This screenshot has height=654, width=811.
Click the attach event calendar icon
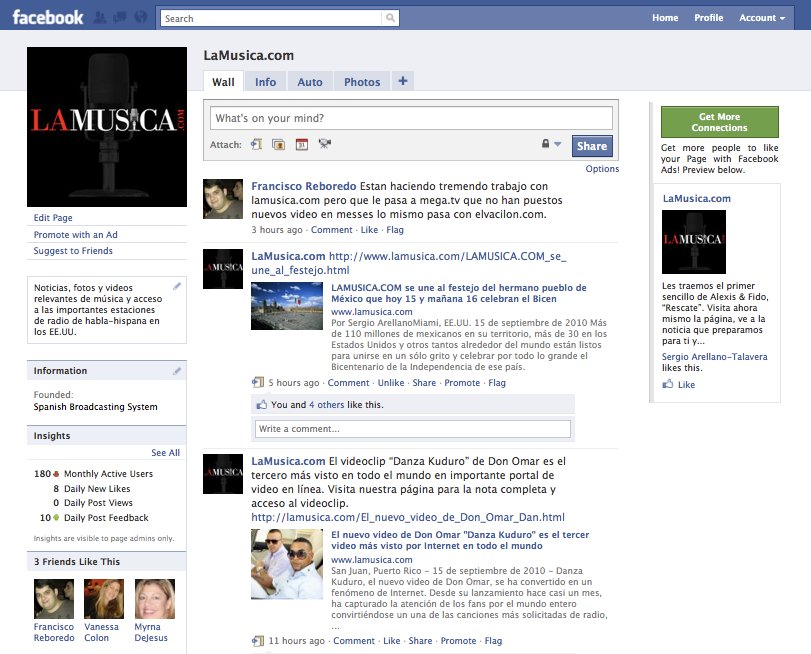[301, 145]
